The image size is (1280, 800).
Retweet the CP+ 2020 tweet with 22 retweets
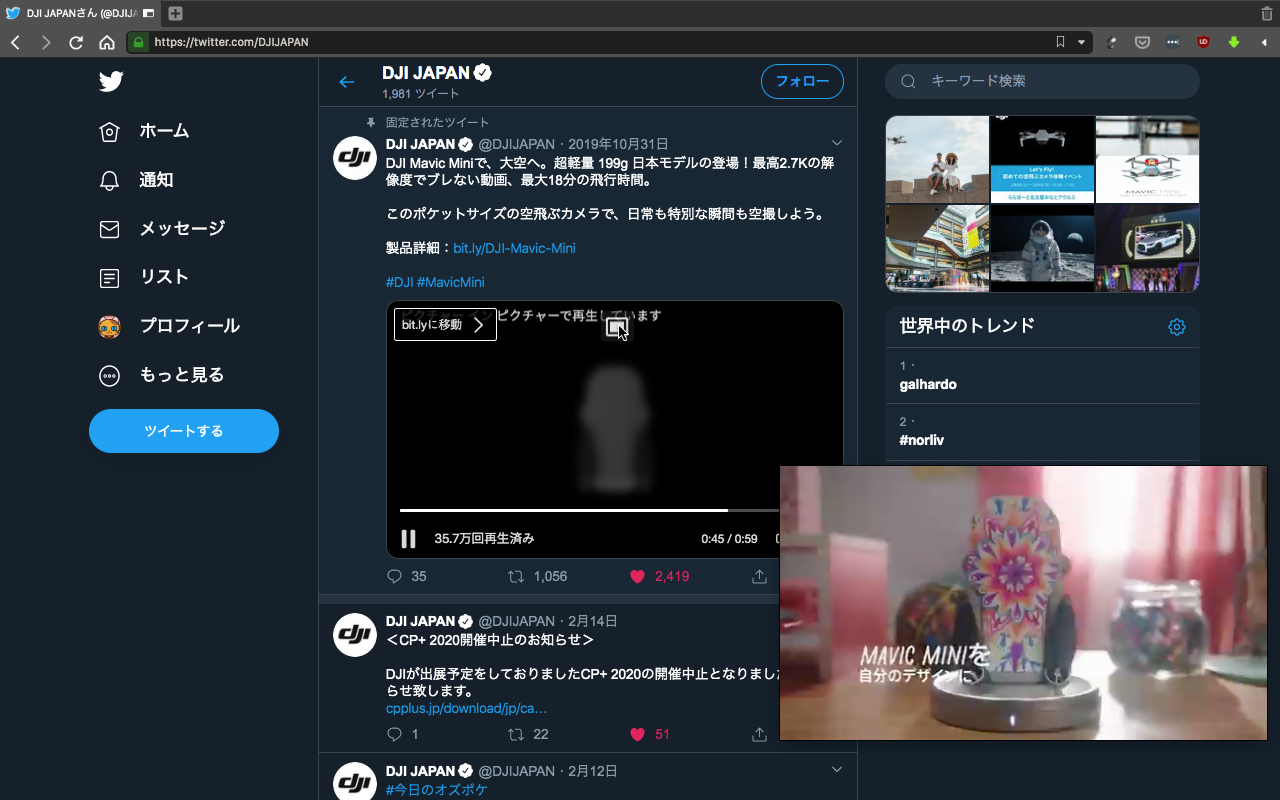(x=516, y=735)
